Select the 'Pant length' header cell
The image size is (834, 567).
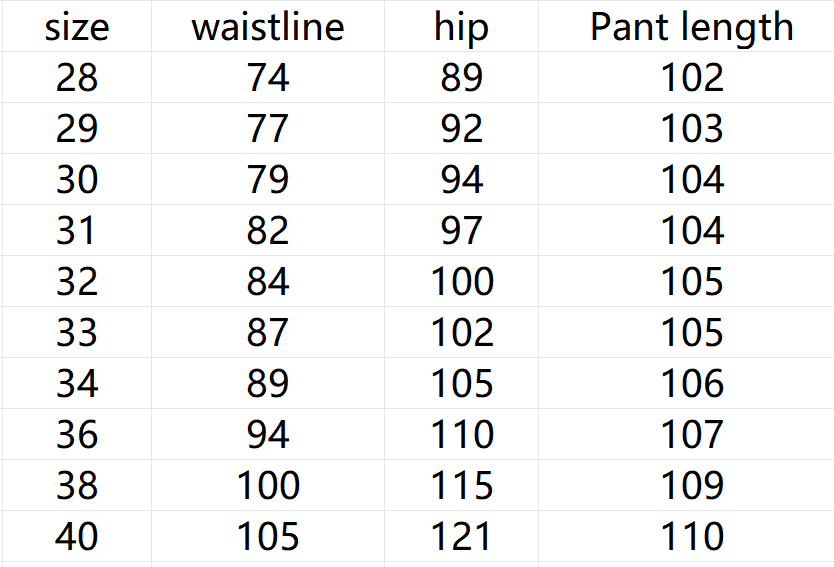pyautogui.click(x=691, y=27)
